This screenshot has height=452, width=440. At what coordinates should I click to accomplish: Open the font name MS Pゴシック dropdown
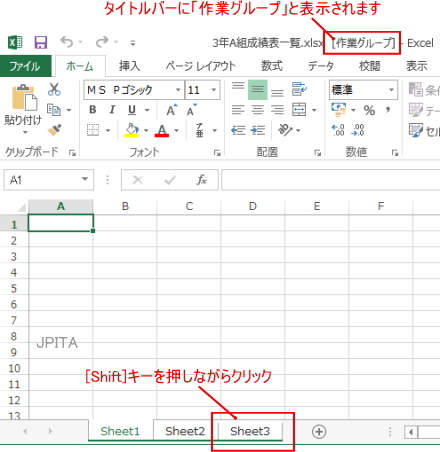tap(178, 90)
